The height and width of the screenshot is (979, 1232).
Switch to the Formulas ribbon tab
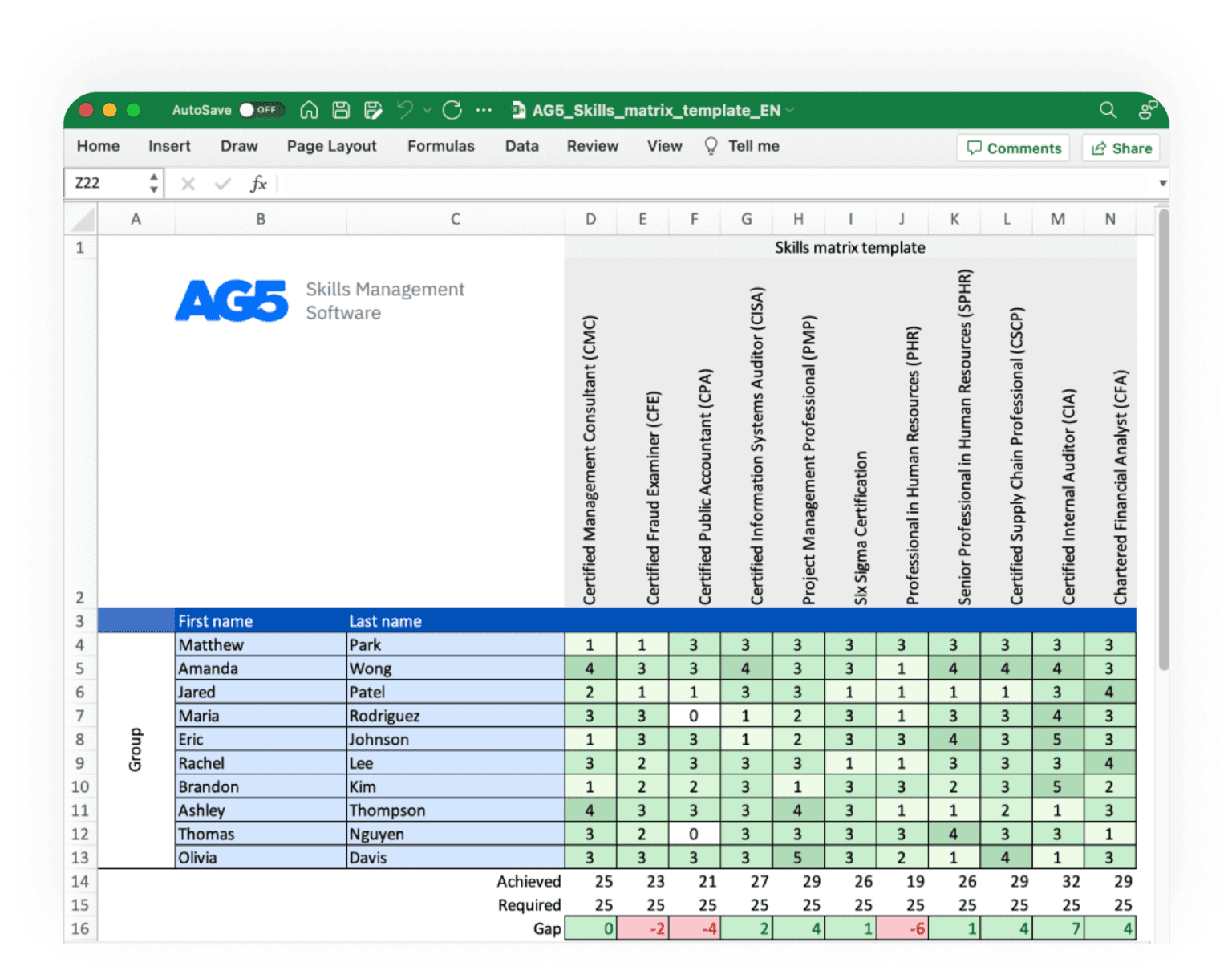pos(440,146)
